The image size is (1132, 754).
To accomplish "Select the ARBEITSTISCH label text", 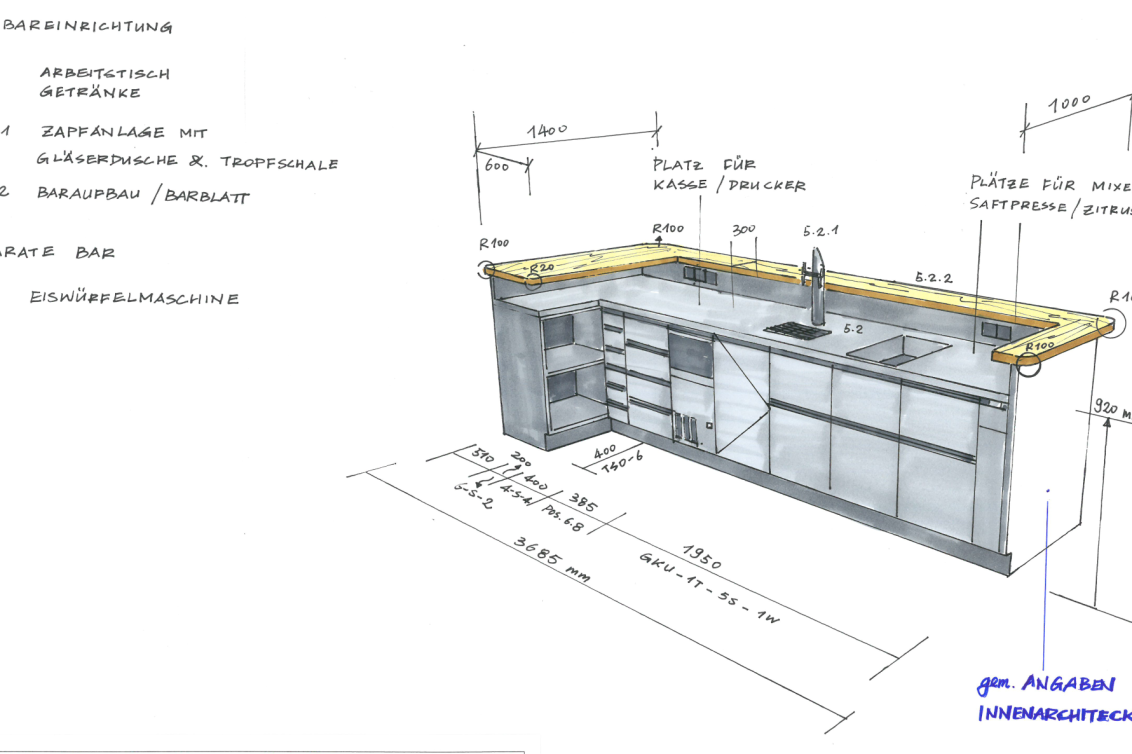I will pos(105,73).
